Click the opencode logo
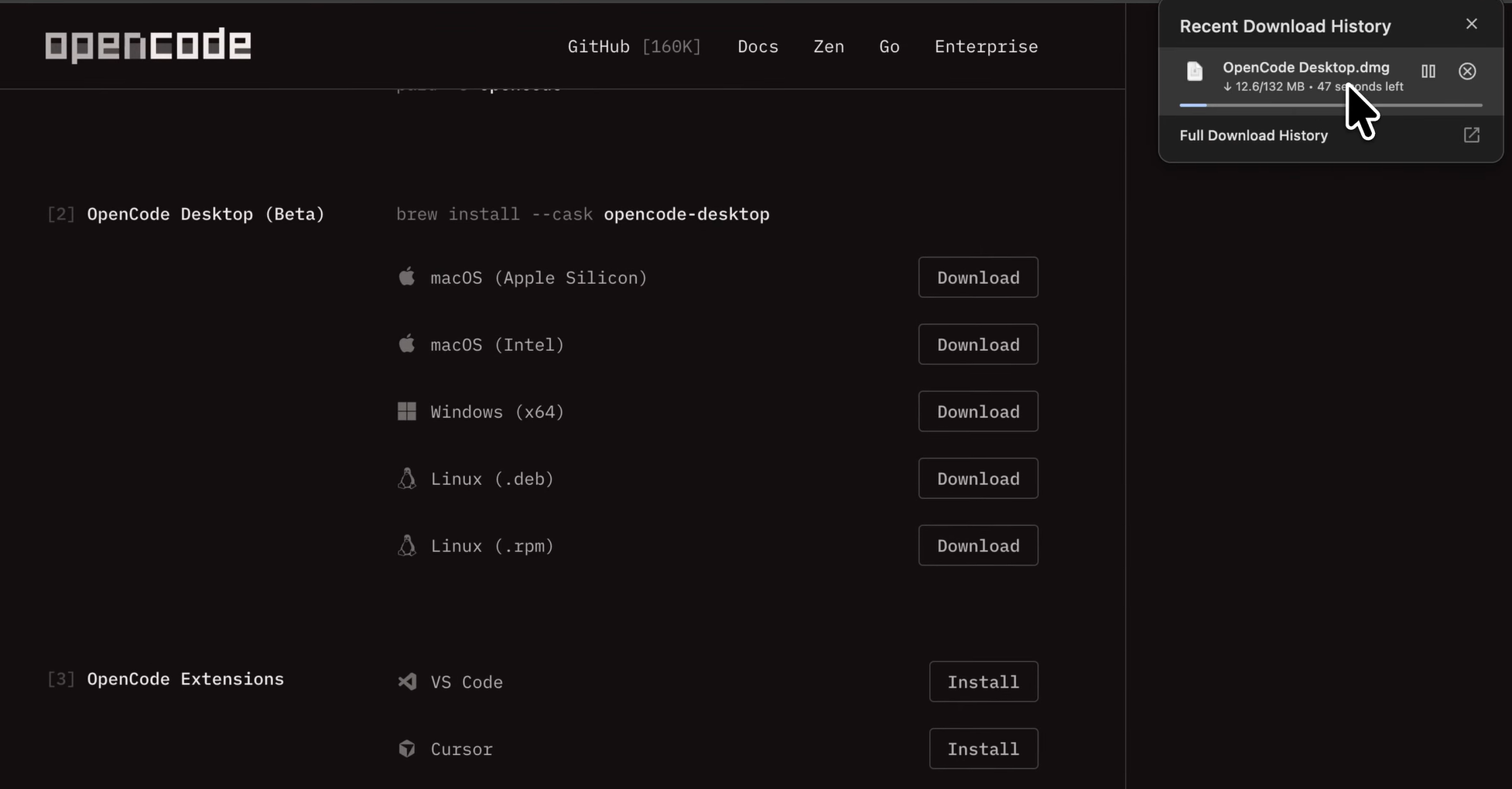The image size is (1512, 789). (x=148, y=46)
